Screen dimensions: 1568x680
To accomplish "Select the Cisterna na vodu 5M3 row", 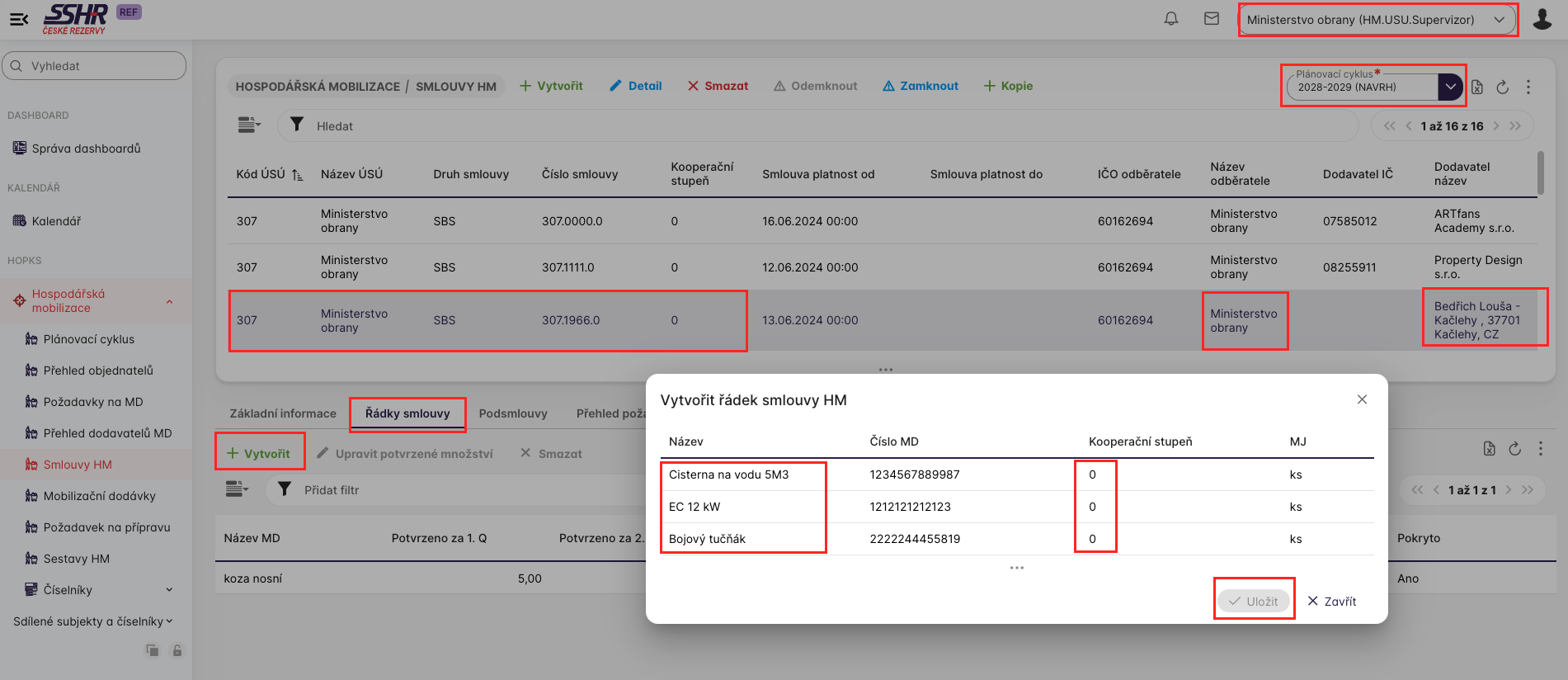I will point(728,475).
